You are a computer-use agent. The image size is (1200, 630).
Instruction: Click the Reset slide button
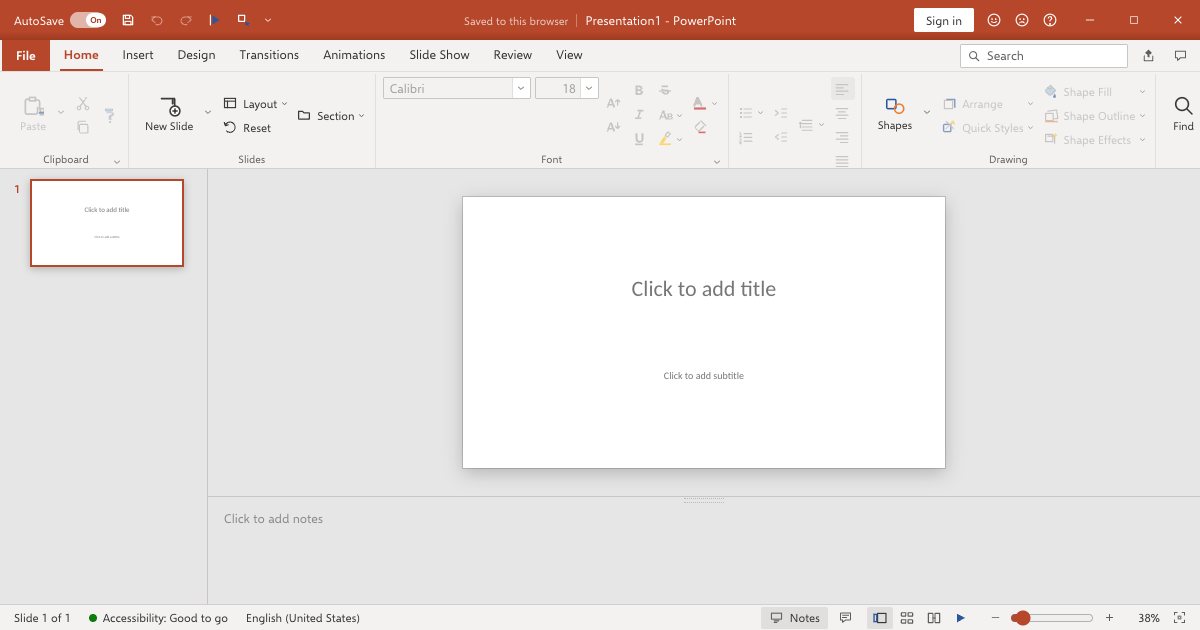pyautogui.click(x=247, y=128)
